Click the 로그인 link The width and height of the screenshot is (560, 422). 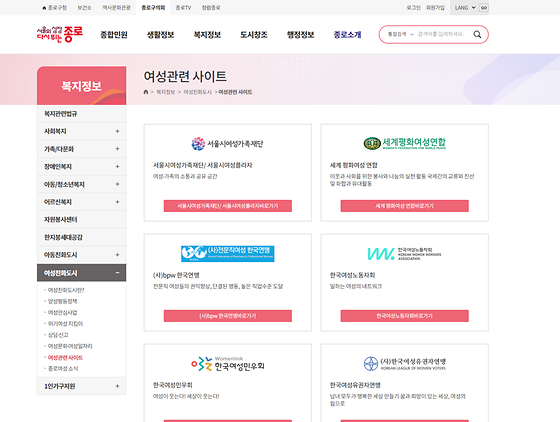click(414, 7)
